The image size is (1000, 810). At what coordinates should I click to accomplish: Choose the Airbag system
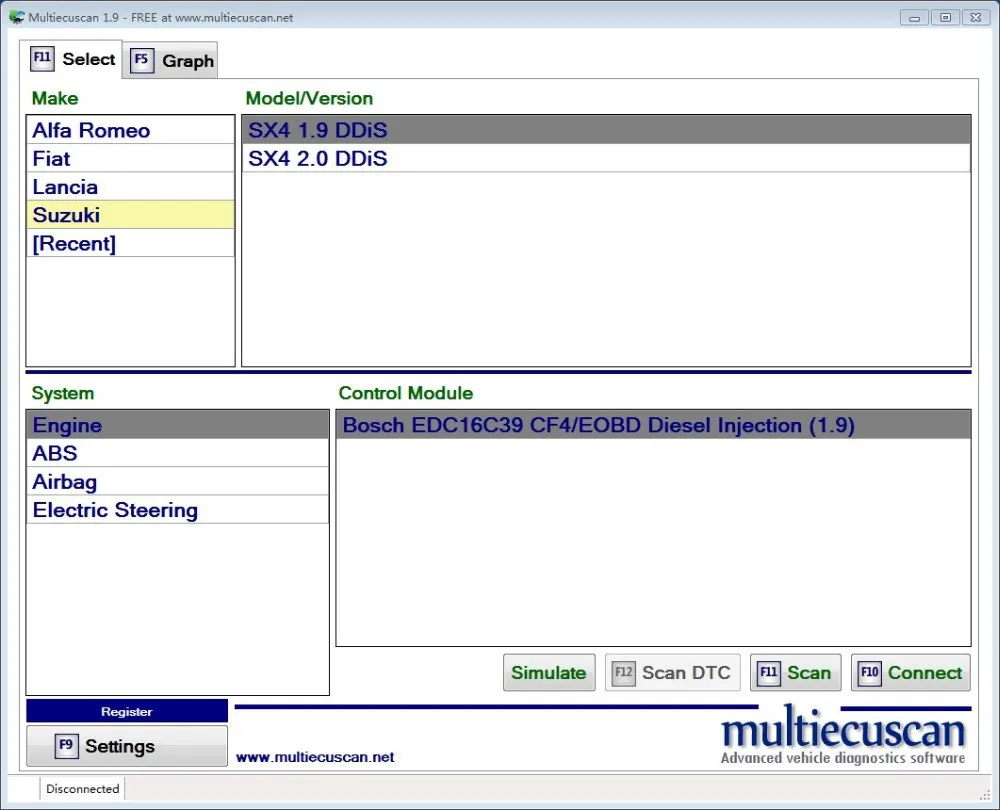[177, 482]
